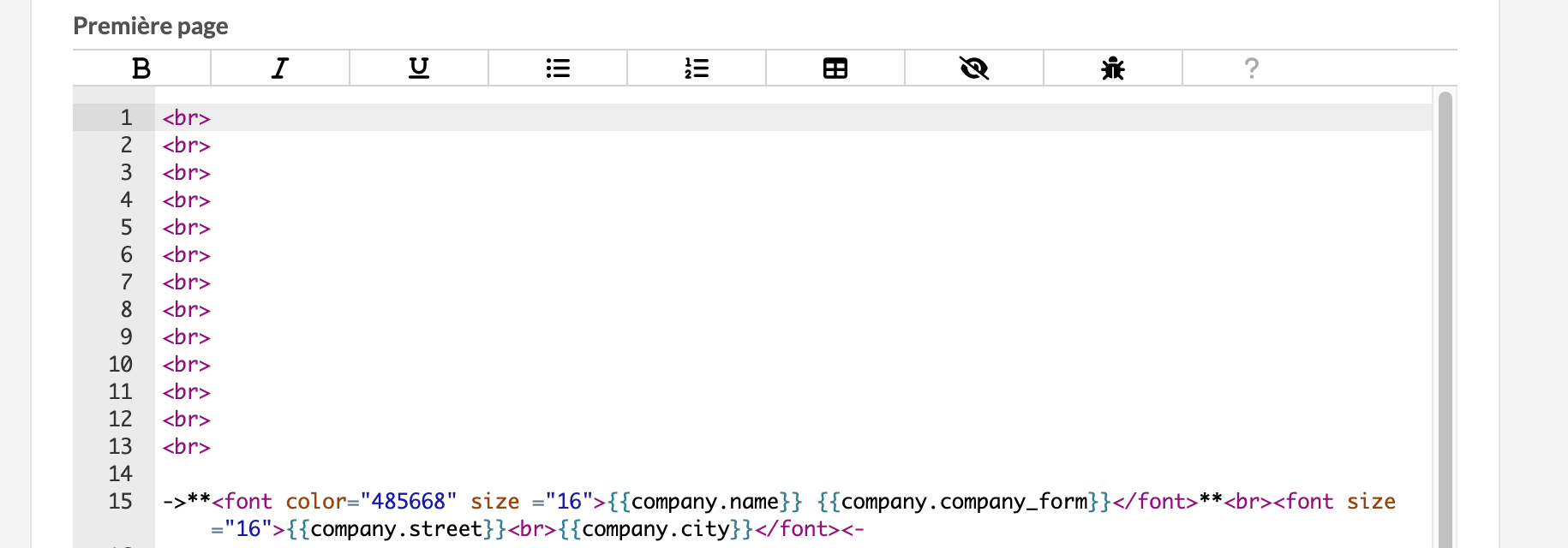The image size is (1568, 548).
Task: Click line number 7 in gutter
Action: click(127, 282)
